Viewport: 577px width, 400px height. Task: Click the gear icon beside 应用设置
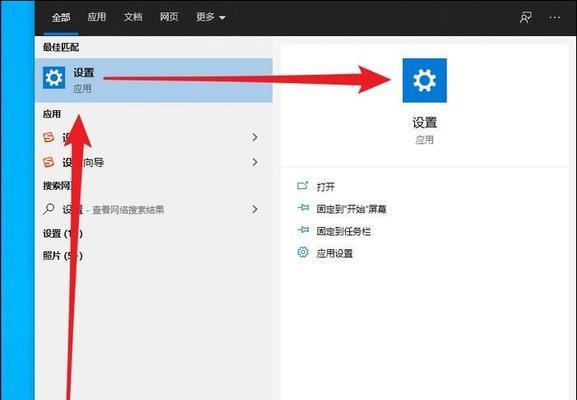(x=303, y=252)
